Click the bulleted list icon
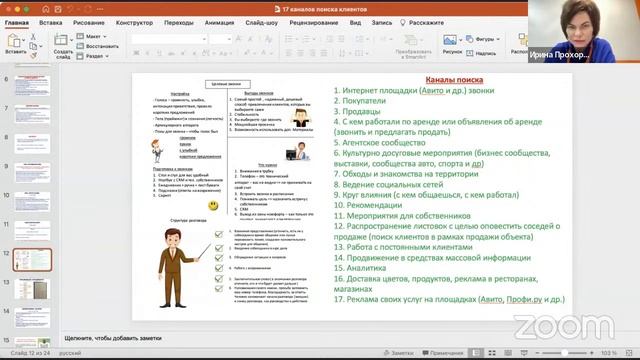 click(289, 39)
